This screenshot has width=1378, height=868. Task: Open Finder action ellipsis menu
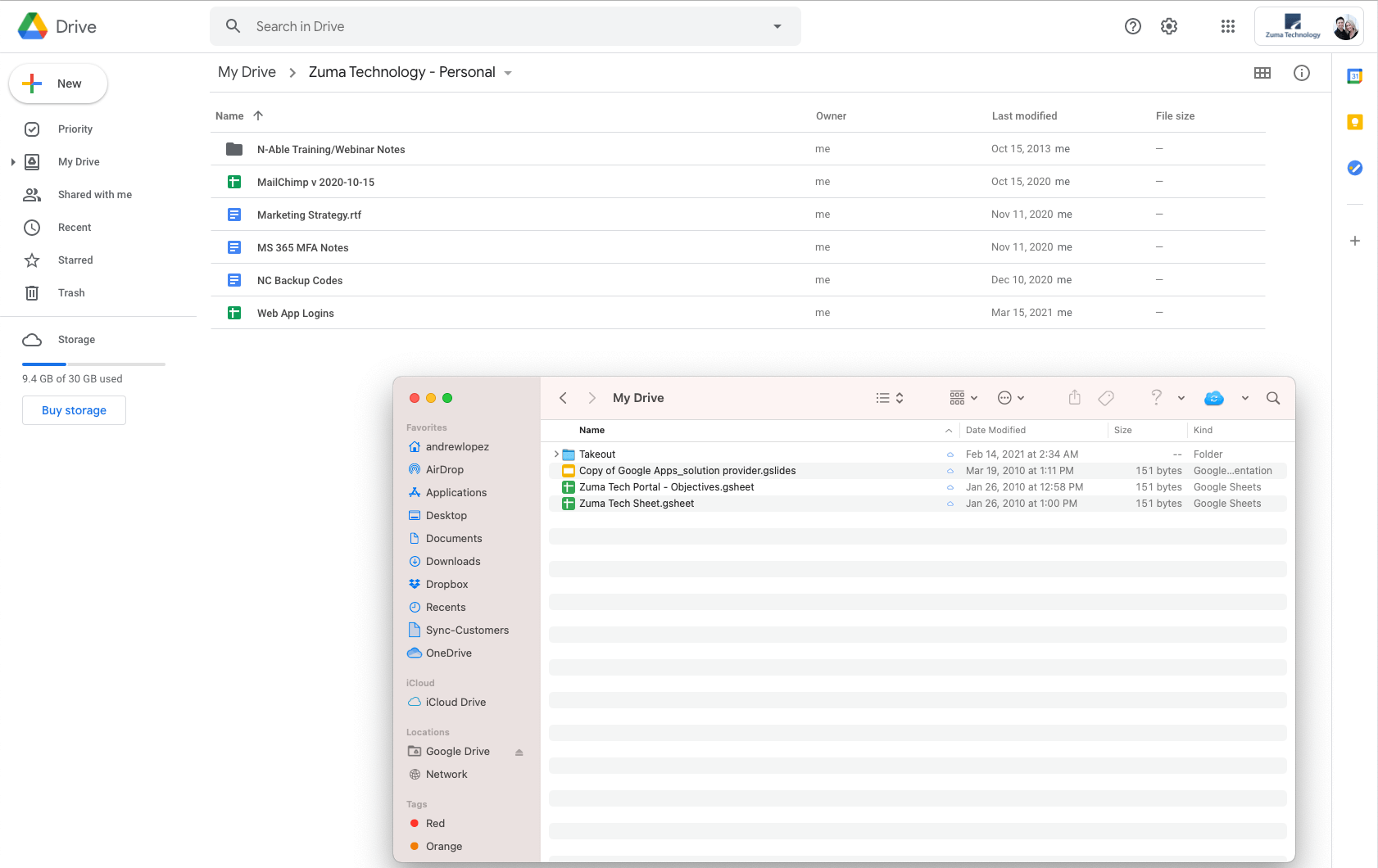coord(1011,398)
